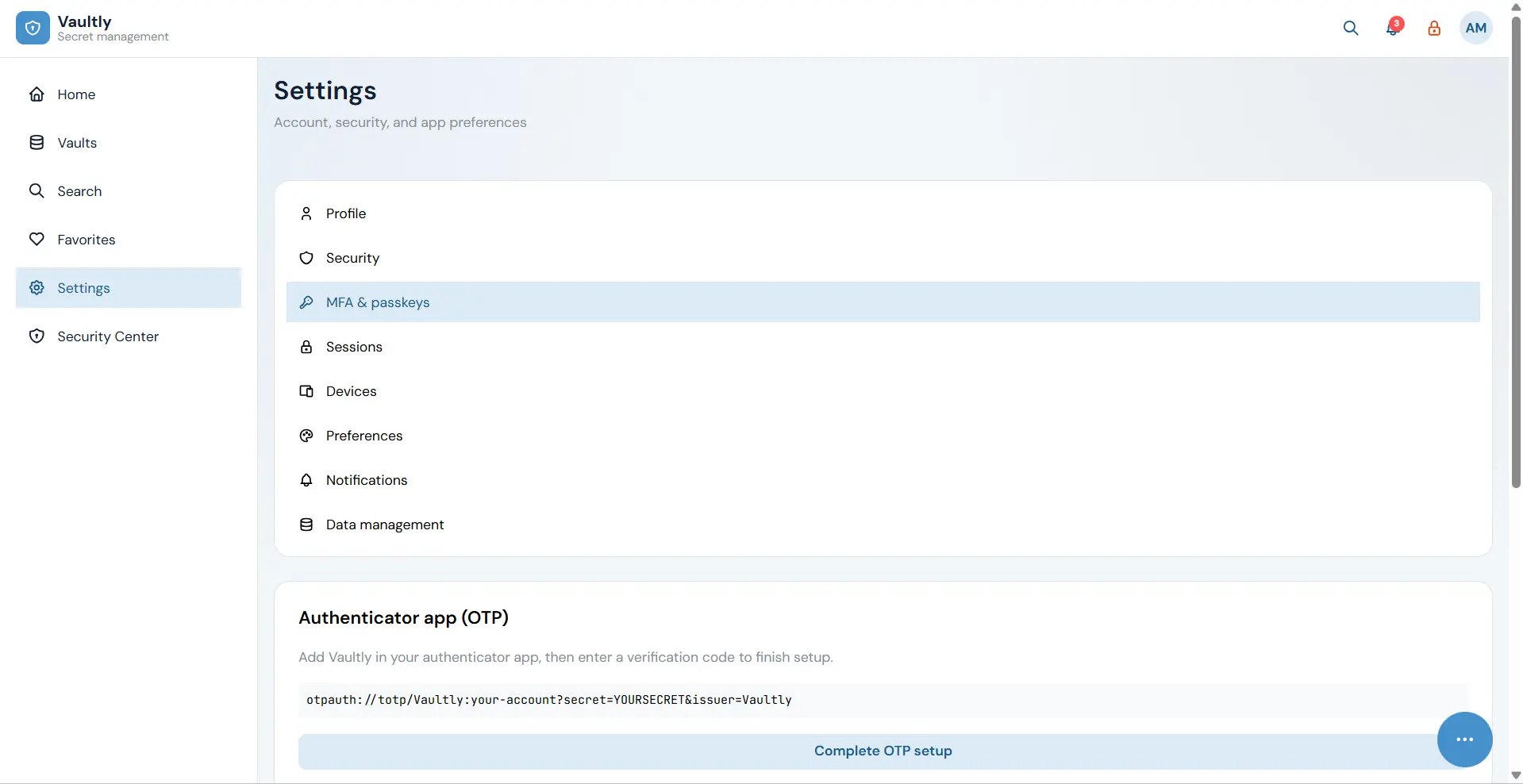Click the sidebar Search magnifier icon
This screenshot has height=784, width=1523.
[x=37, y=191]
